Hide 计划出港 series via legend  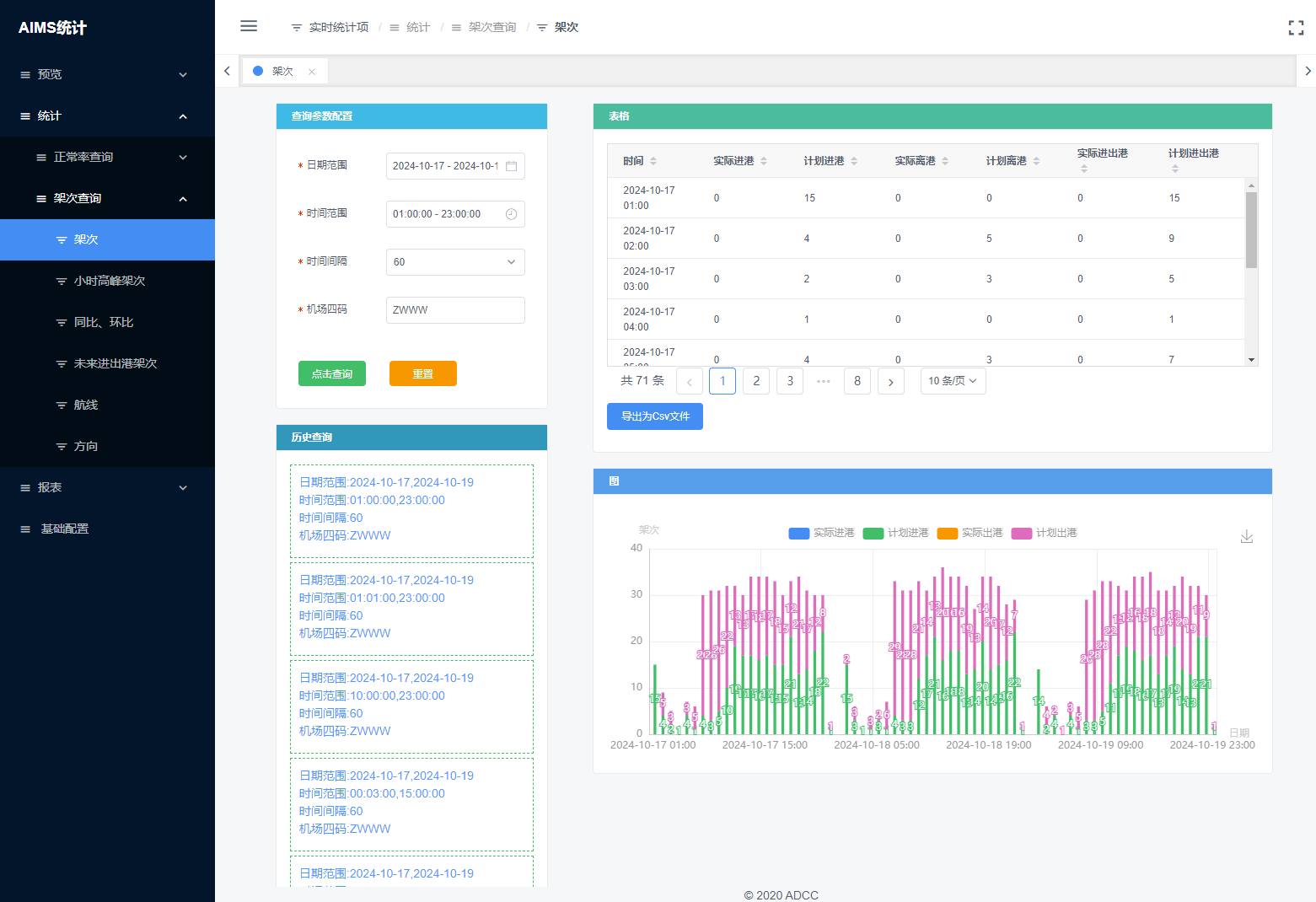pyautogui.click(x=1044, y=533)
